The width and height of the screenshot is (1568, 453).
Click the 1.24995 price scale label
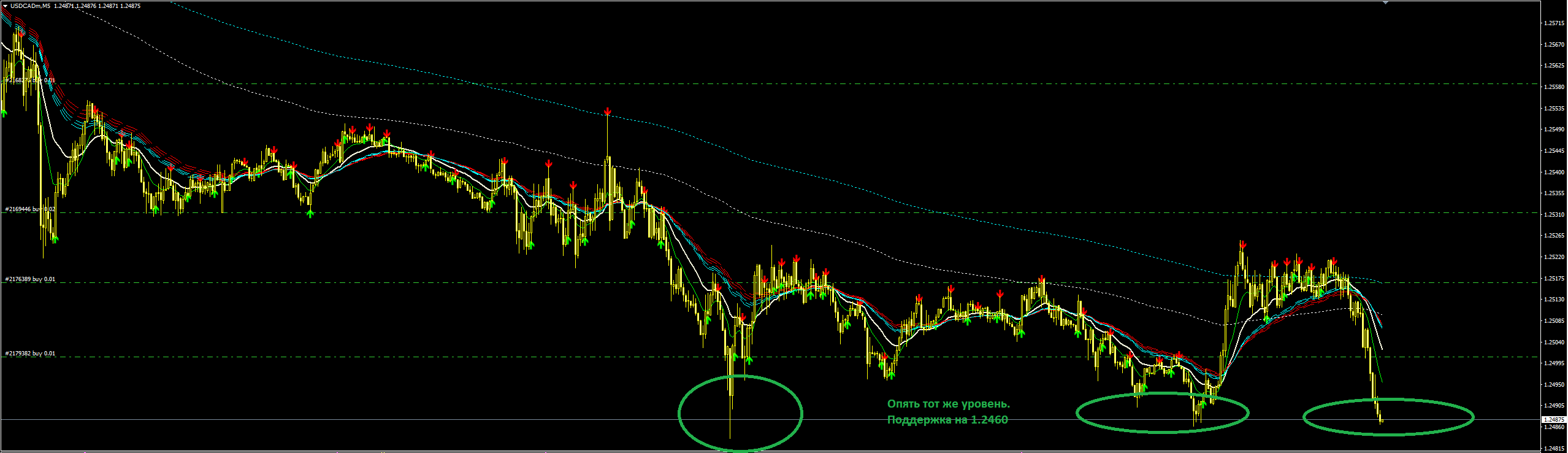(1553, 363)
